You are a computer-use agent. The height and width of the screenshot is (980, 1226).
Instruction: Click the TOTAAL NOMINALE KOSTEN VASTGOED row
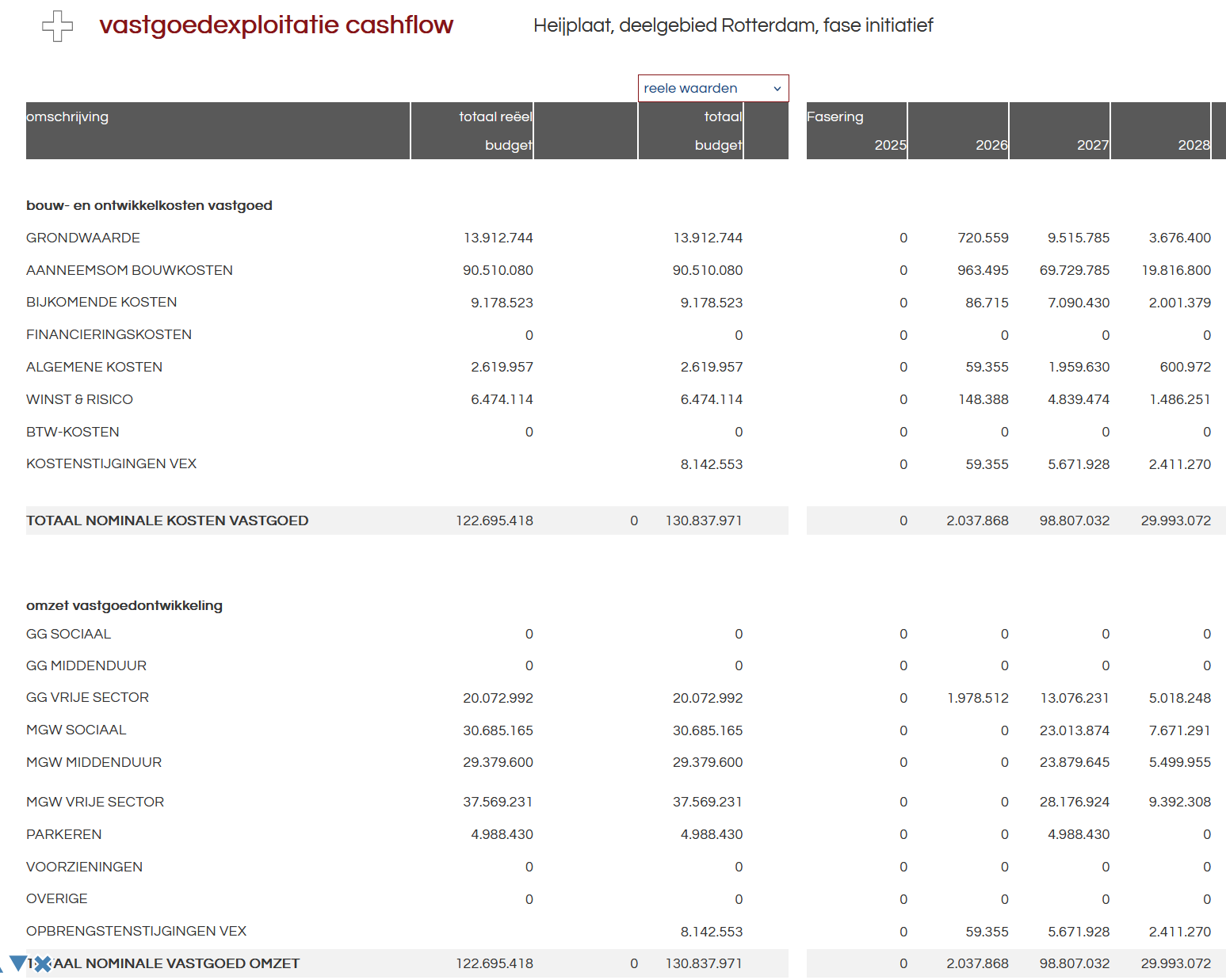[167, 521]
